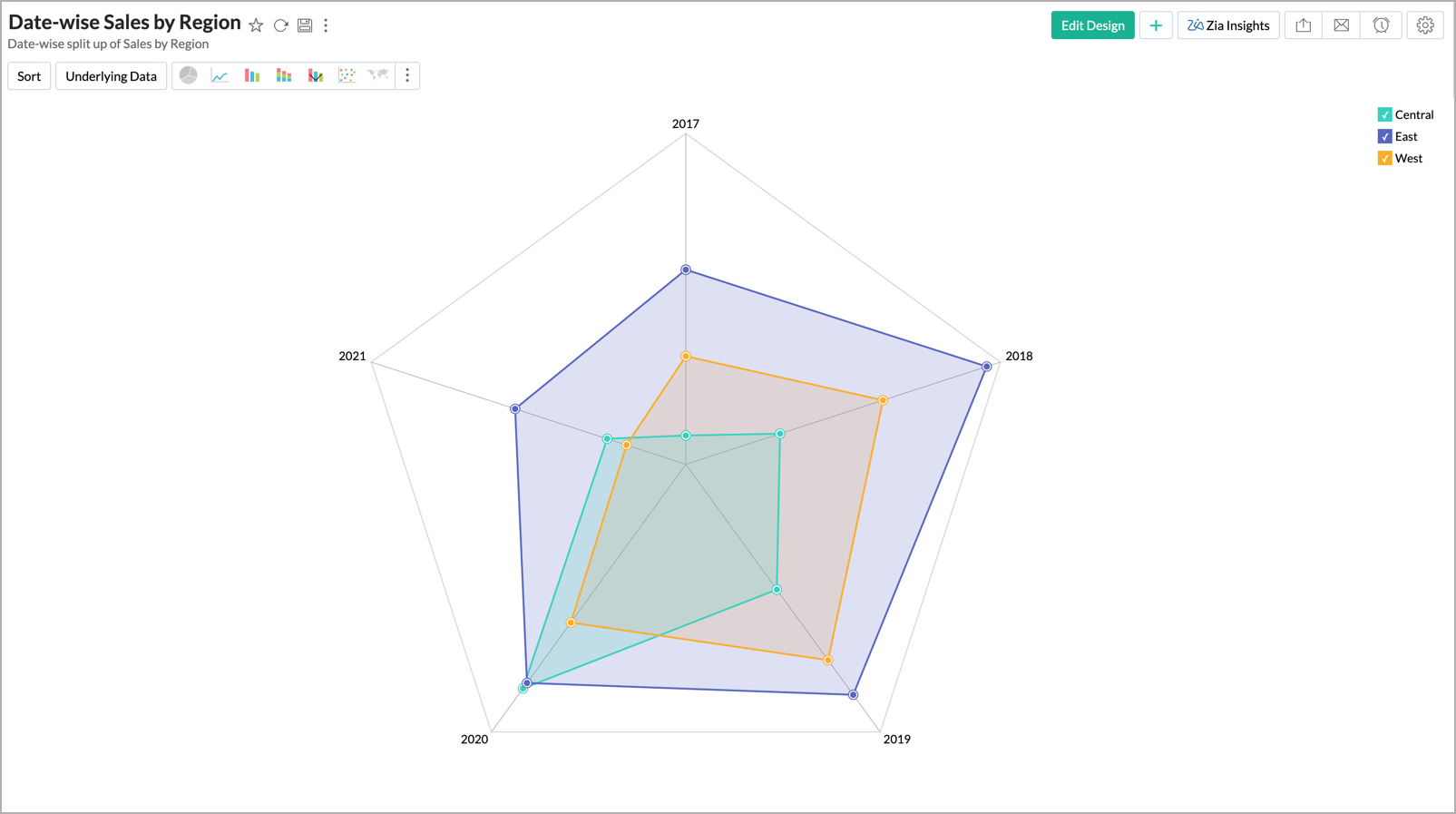
Task: Mark report as favorite with star icon
Action: coord(256,25)
